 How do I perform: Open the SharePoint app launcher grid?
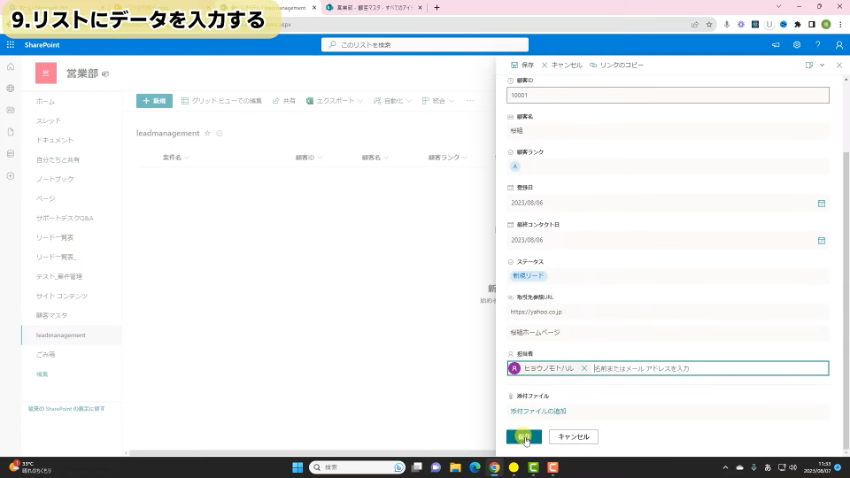pos(10,45)
